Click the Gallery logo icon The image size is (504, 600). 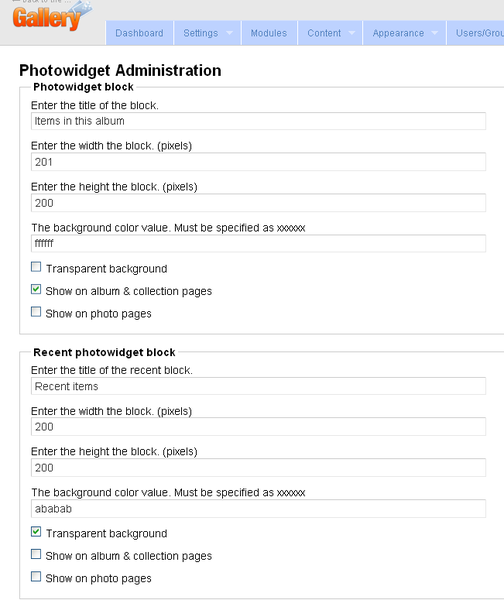click(51, 15)
